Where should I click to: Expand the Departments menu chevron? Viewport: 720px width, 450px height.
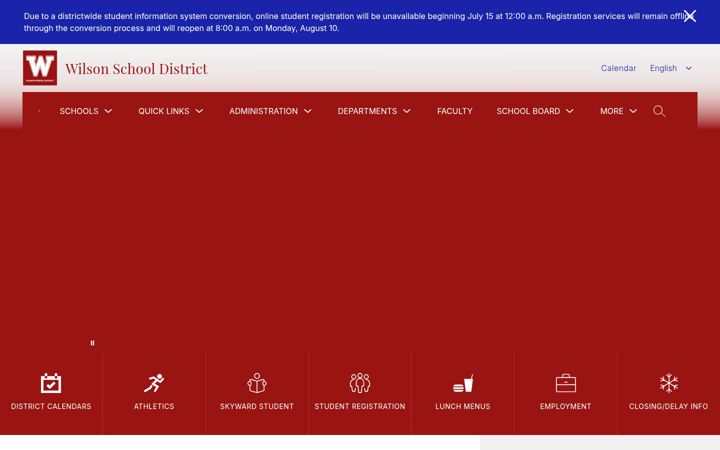[407, 111]
